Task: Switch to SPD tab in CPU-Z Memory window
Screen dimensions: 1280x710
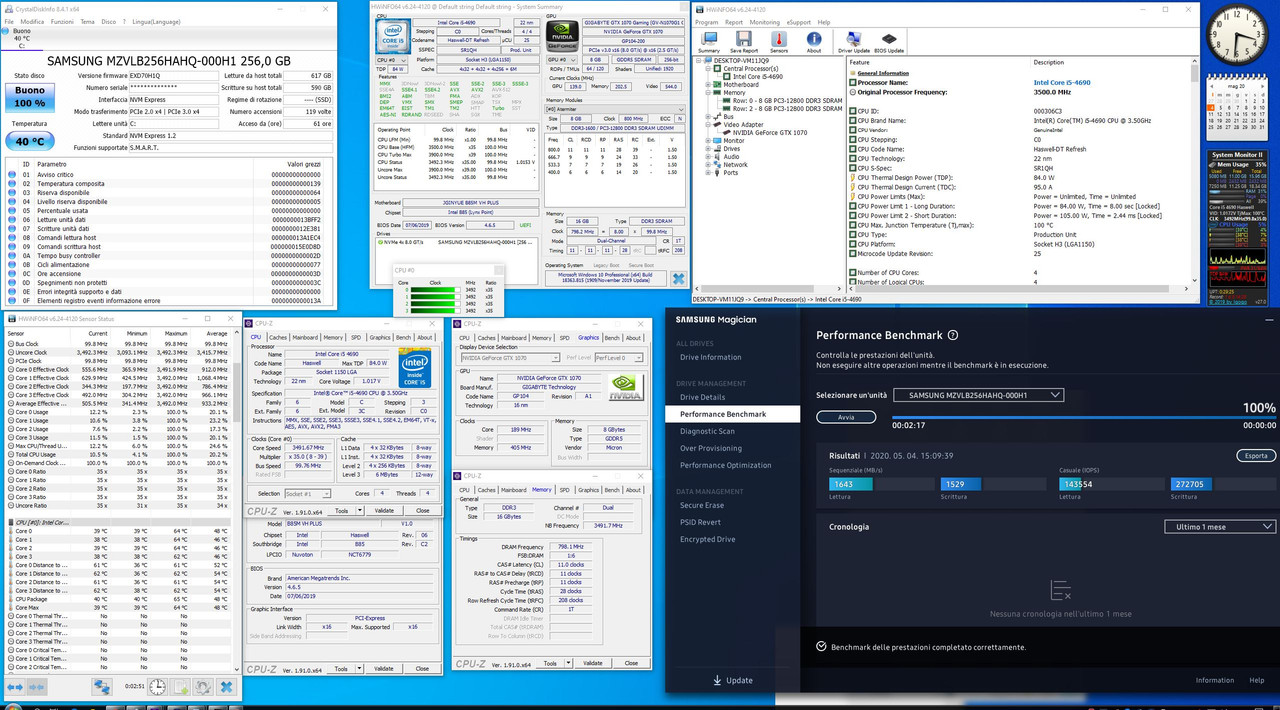Action: tap(564, 490)
